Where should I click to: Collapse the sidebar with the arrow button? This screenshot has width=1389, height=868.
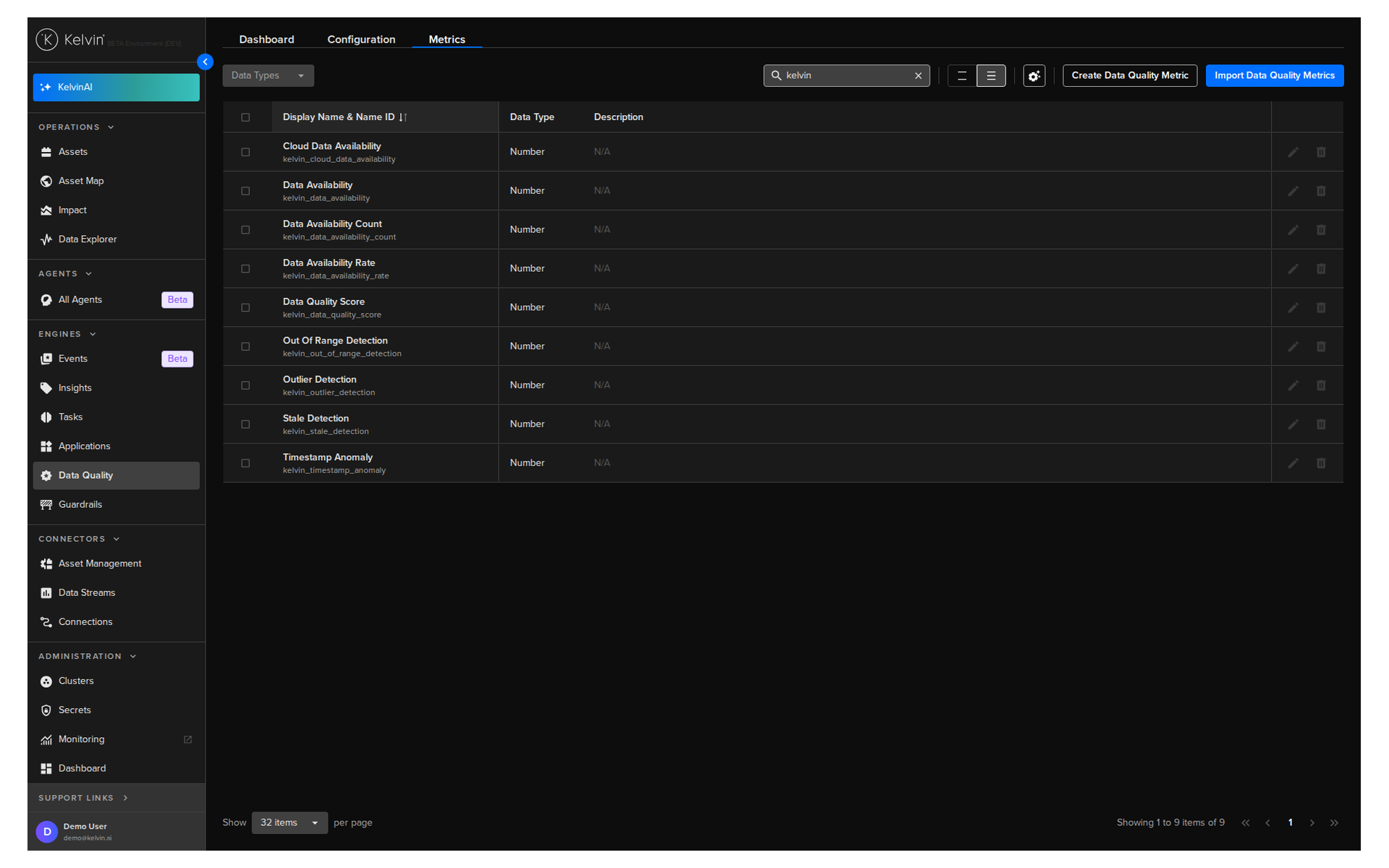click(x=205, y=62)
